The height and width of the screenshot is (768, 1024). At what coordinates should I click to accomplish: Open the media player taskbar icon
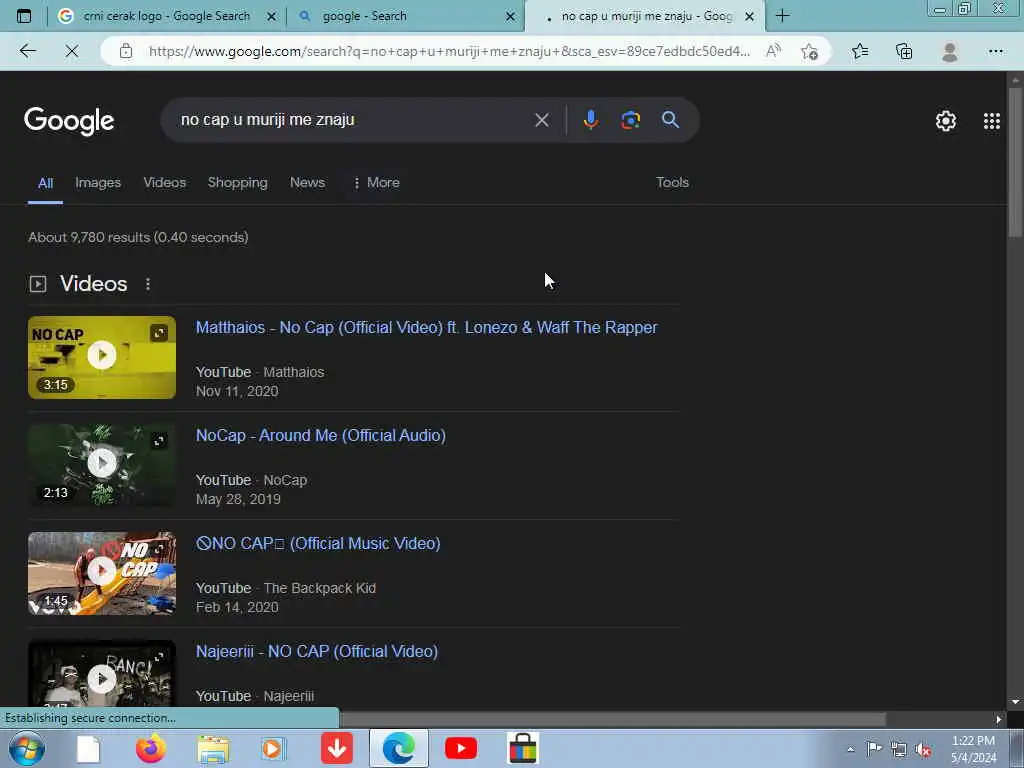[x=272, y=748]
